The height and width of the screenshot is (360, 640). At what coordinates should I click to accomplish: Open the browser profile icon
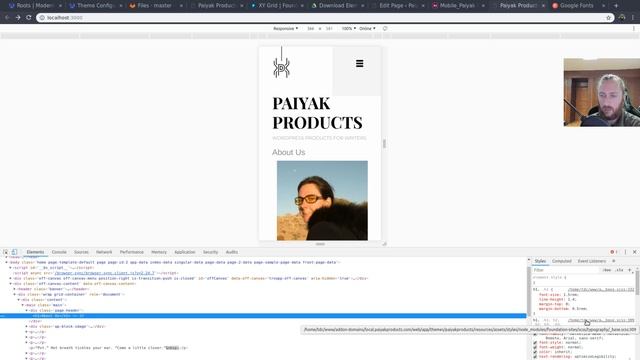point(622,18)
